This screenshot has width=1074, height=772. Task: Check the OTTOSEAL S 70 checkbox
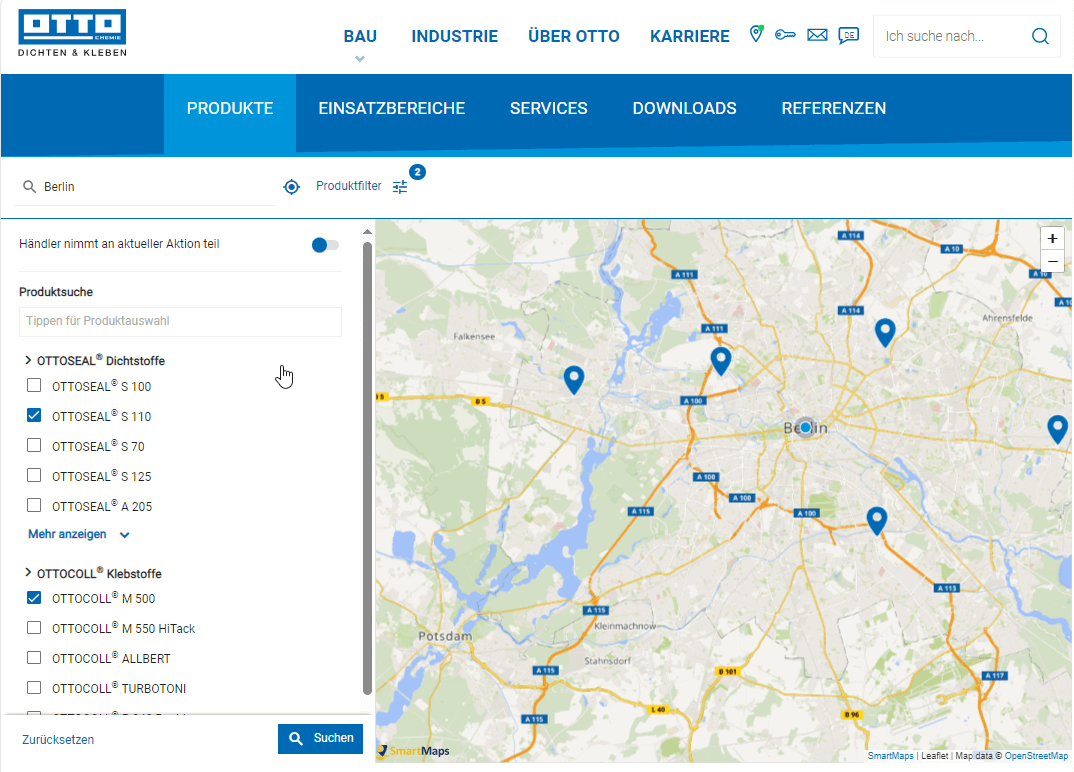tap(34, 445)
